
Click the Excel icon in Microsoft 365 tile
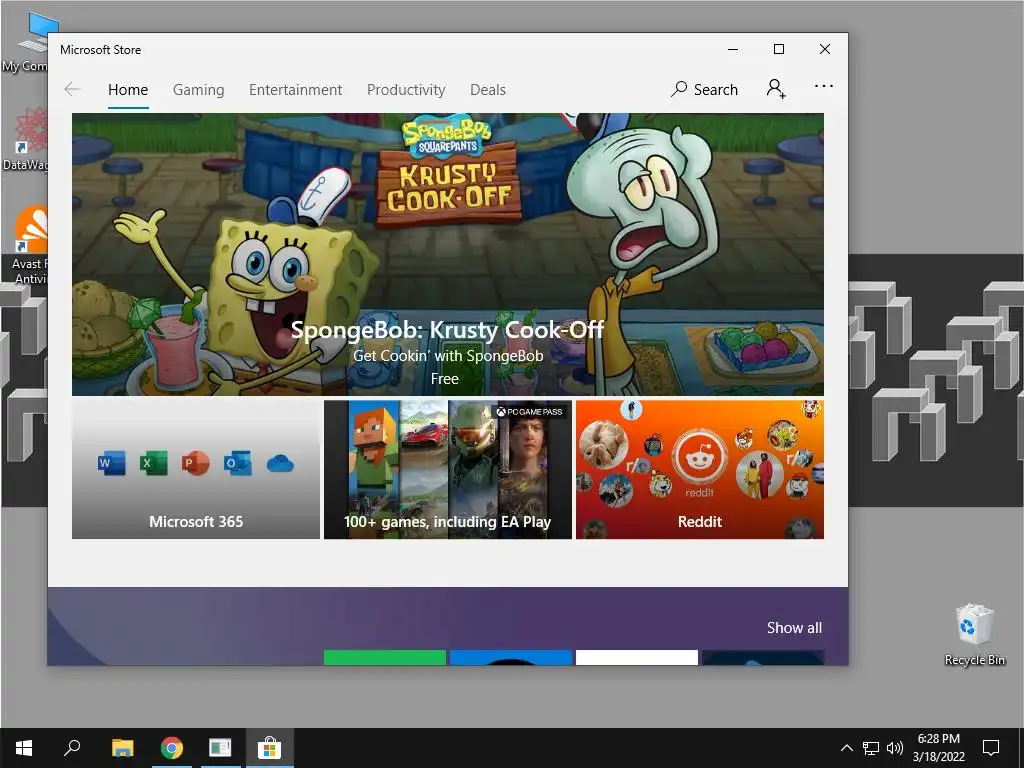pos(153,464)
